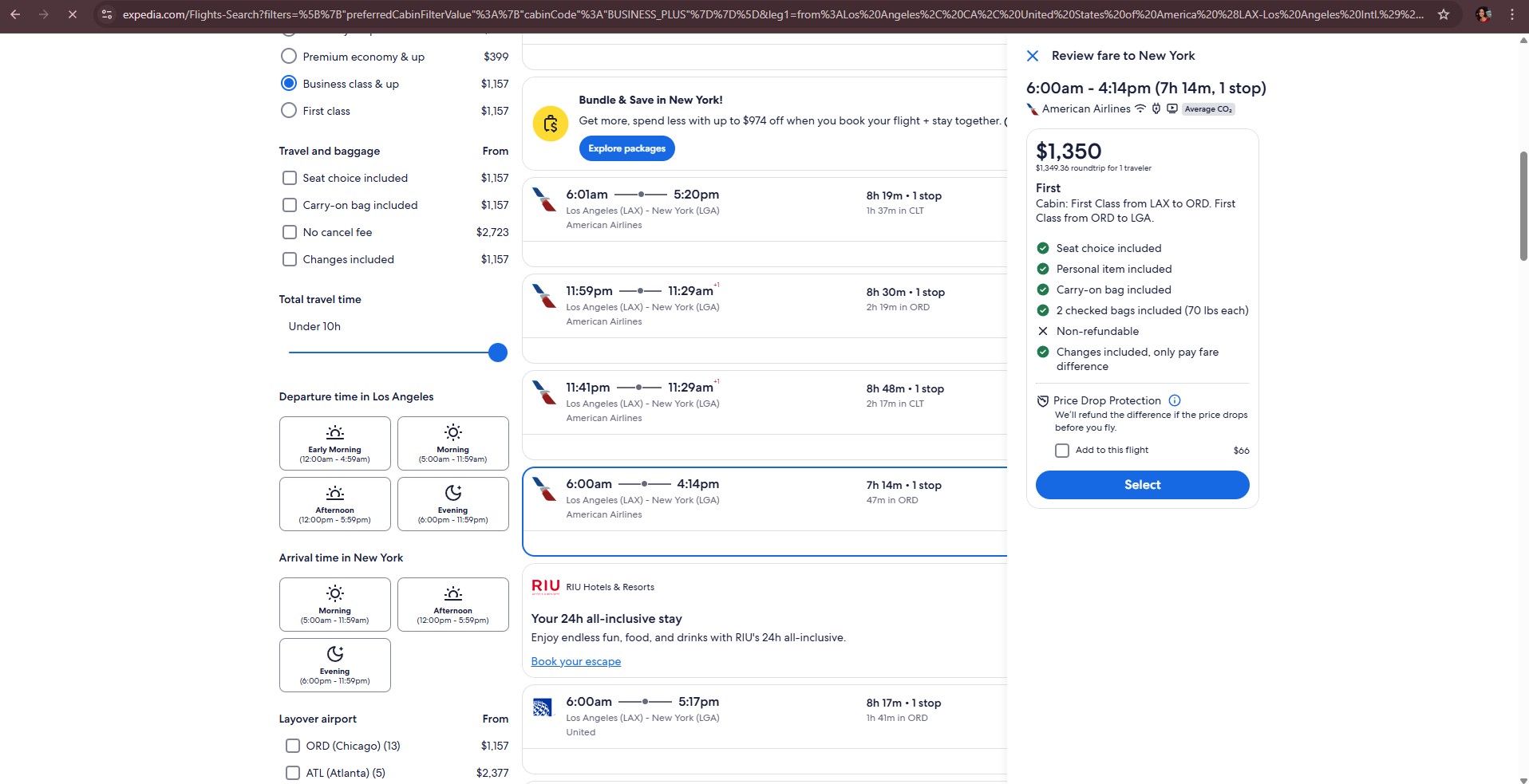Tick the No cancel fee checkbox
Screen dimensions: 1529x784
click(290, 232)
